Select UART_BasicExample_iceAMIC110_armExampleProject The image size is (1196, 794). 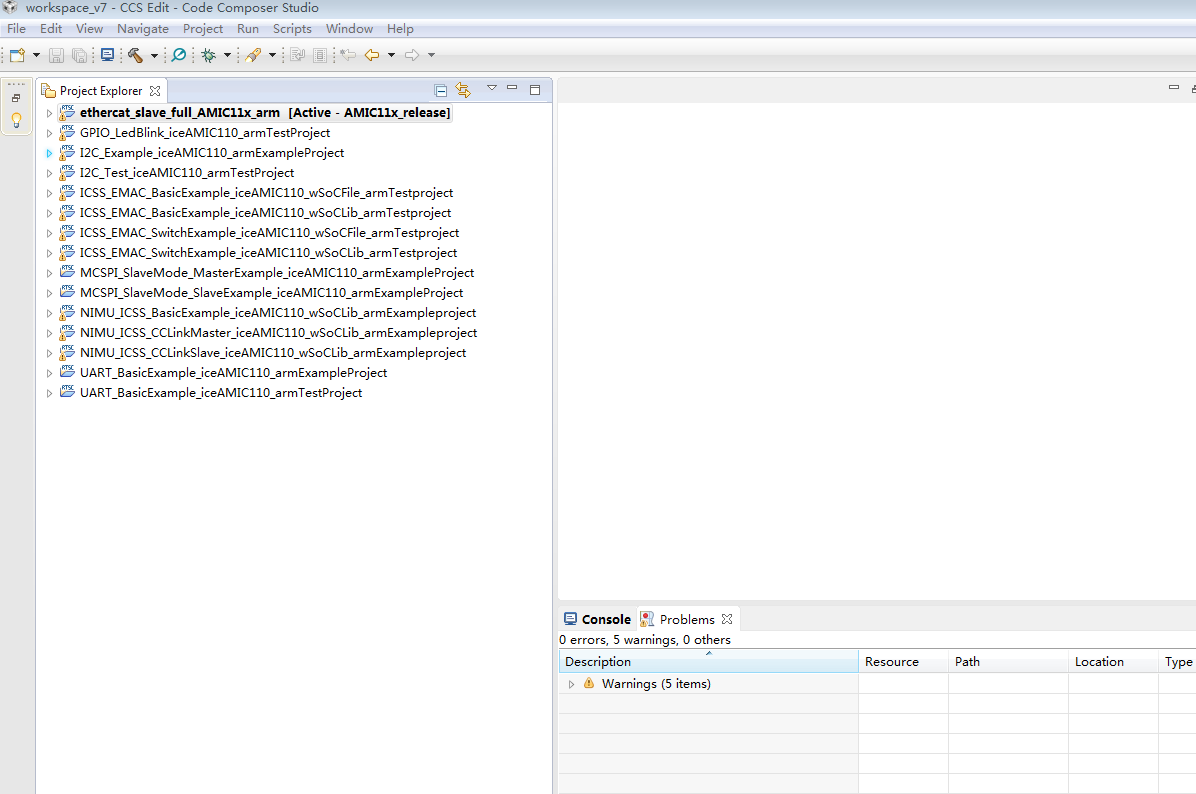point(233,373)
